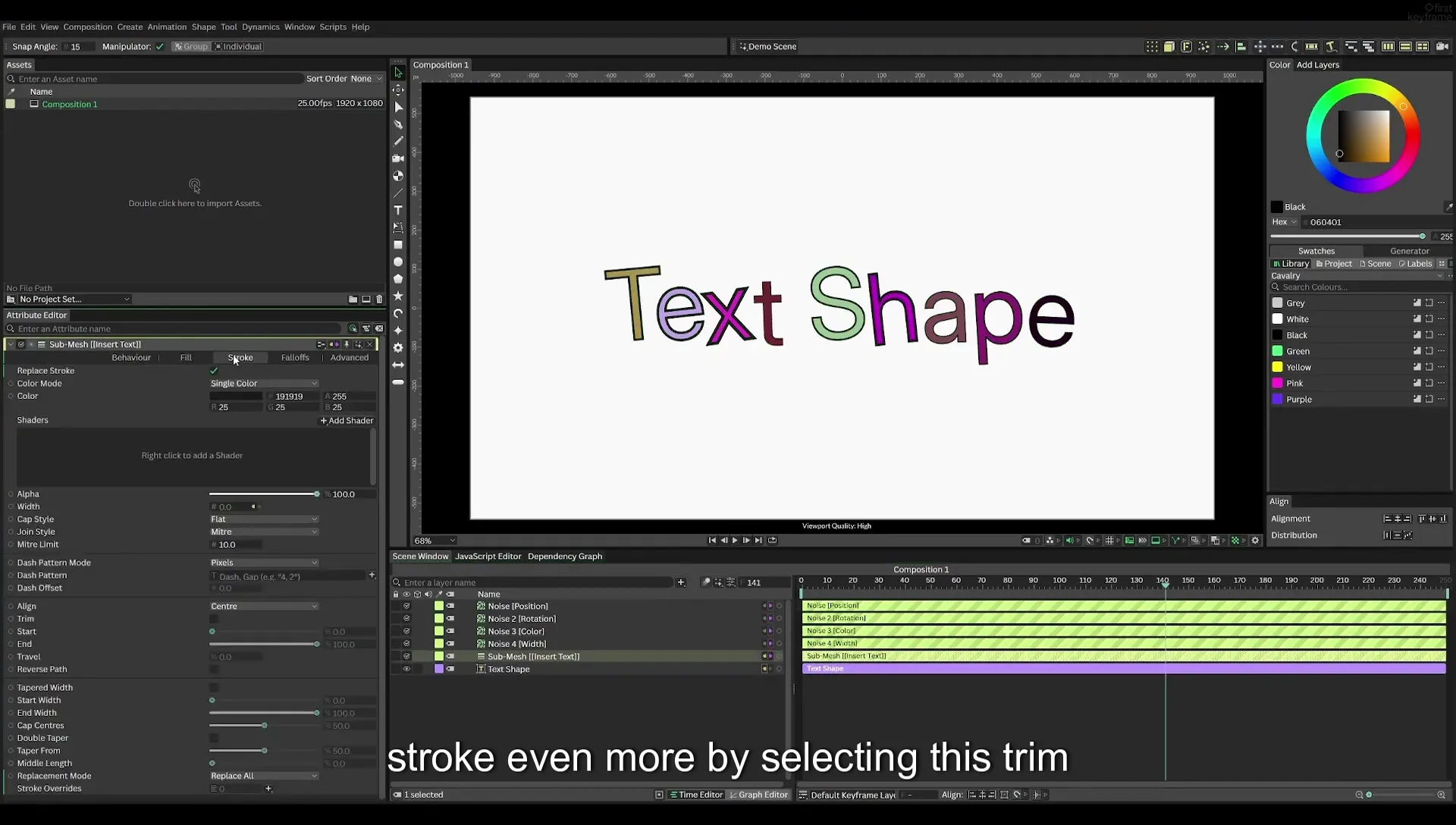Select the Cog shape tool
1456x825 pixels.
click(398, 347)
